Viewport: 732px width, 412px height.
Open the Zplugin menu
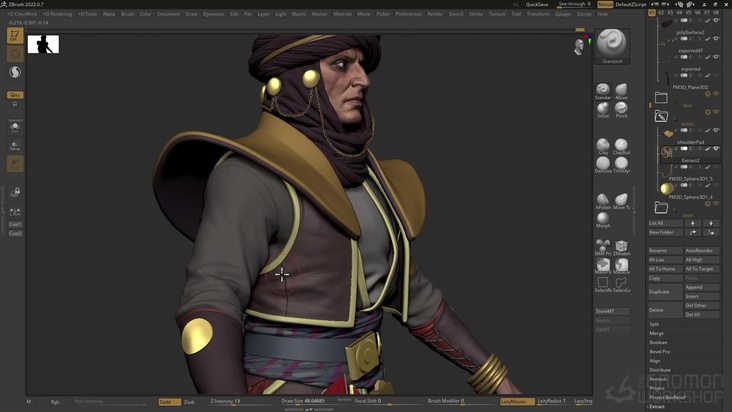click(x=563, y=14)
